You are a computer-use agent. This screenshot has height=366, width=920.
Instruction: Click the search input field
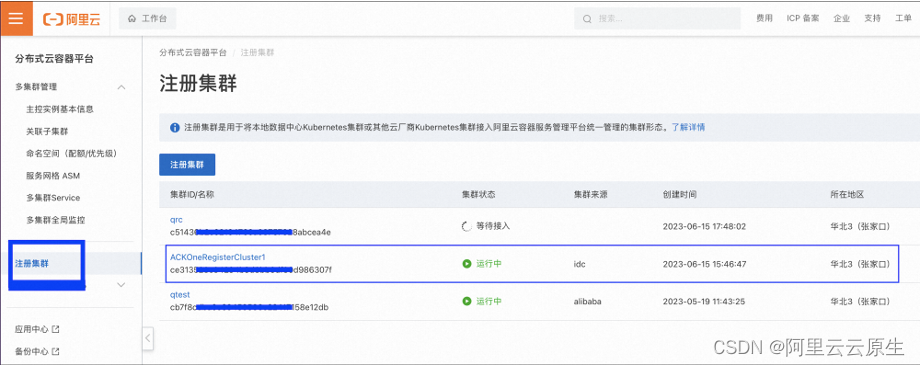tap(657, 19)
